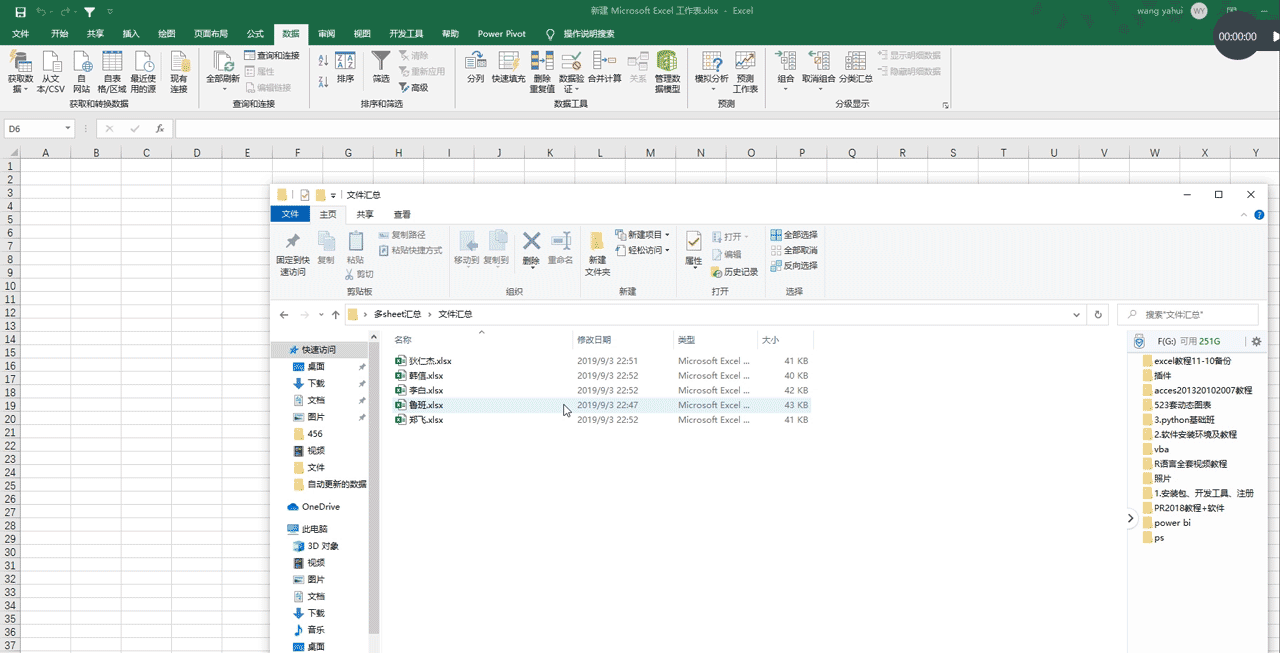Toggle the 筛选 (Filter) funnel icon
This screenshot has height=653, width=1280.
tap(381, 68)
